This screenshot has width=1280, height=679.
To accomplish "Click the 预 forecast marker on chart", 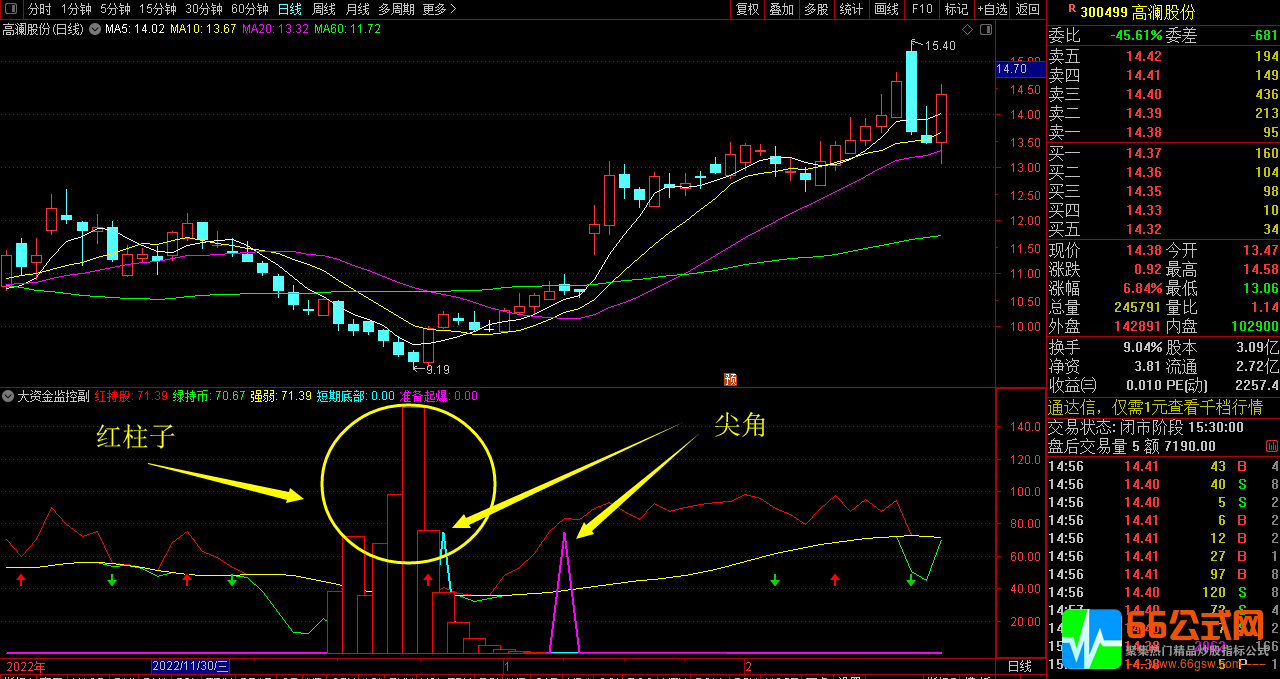I will pos(730,379).
